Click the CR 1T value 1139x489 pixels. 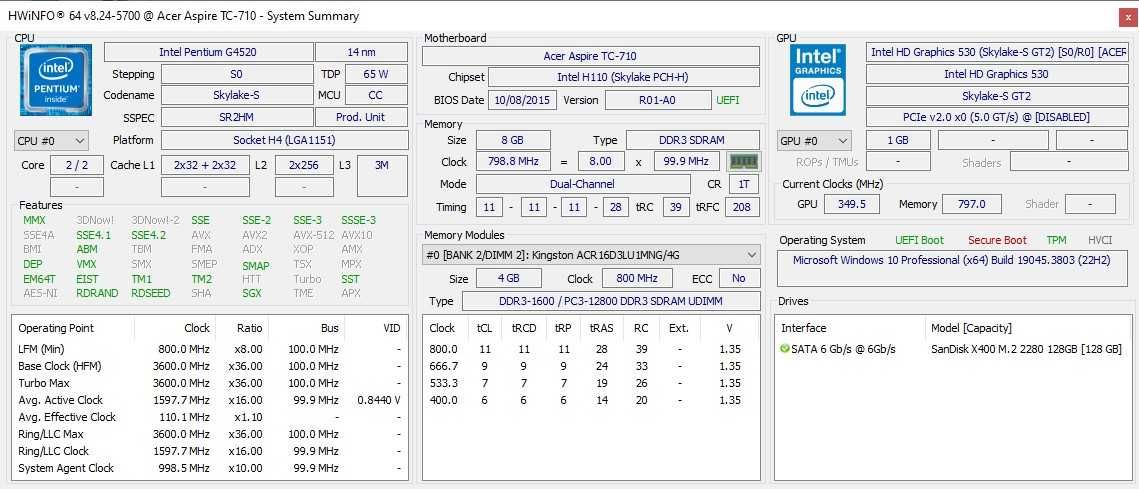click(x=743, y=185)
